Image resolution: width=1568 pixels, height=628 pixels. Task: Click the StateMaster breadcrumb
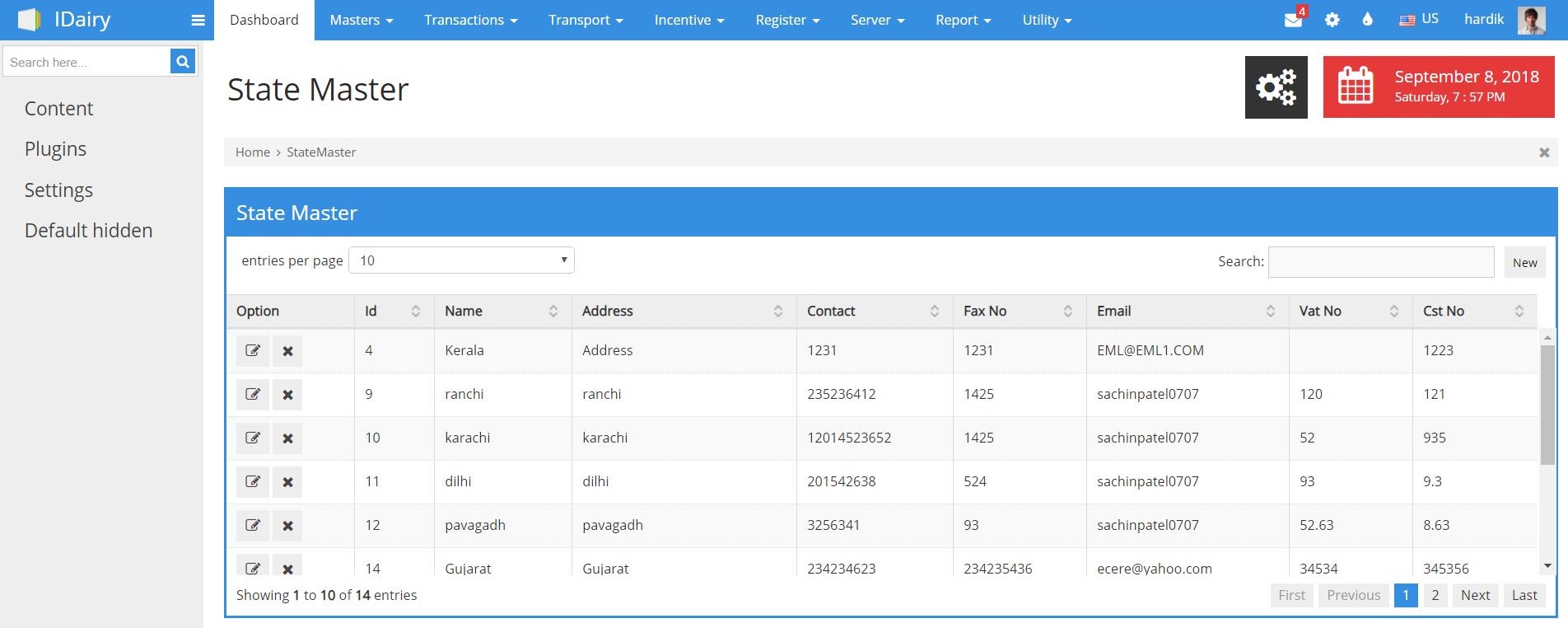click(x=321, y=152)
